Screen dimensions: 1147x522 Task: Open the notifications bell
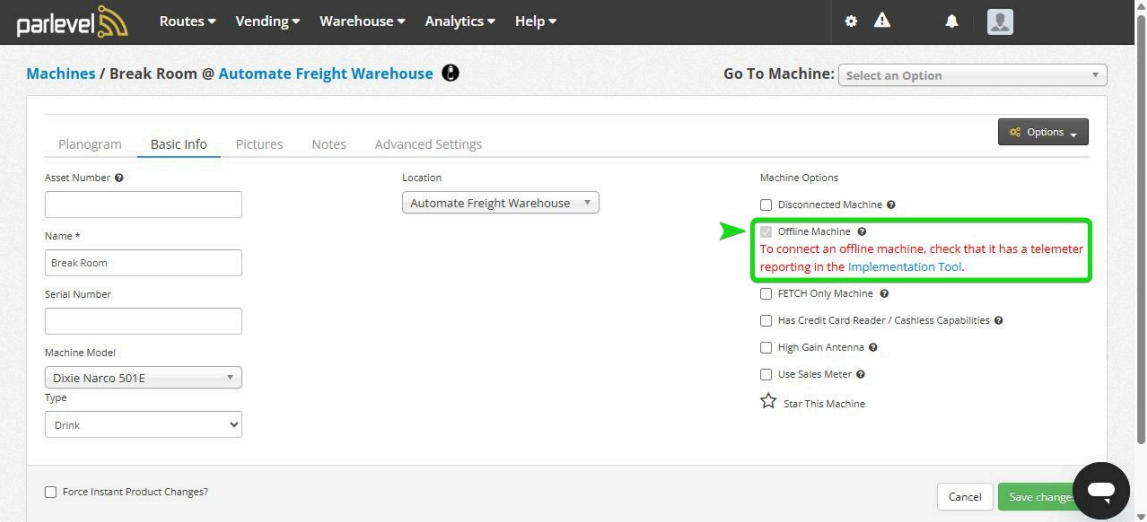pyautogui.click(x=952, y=22)
